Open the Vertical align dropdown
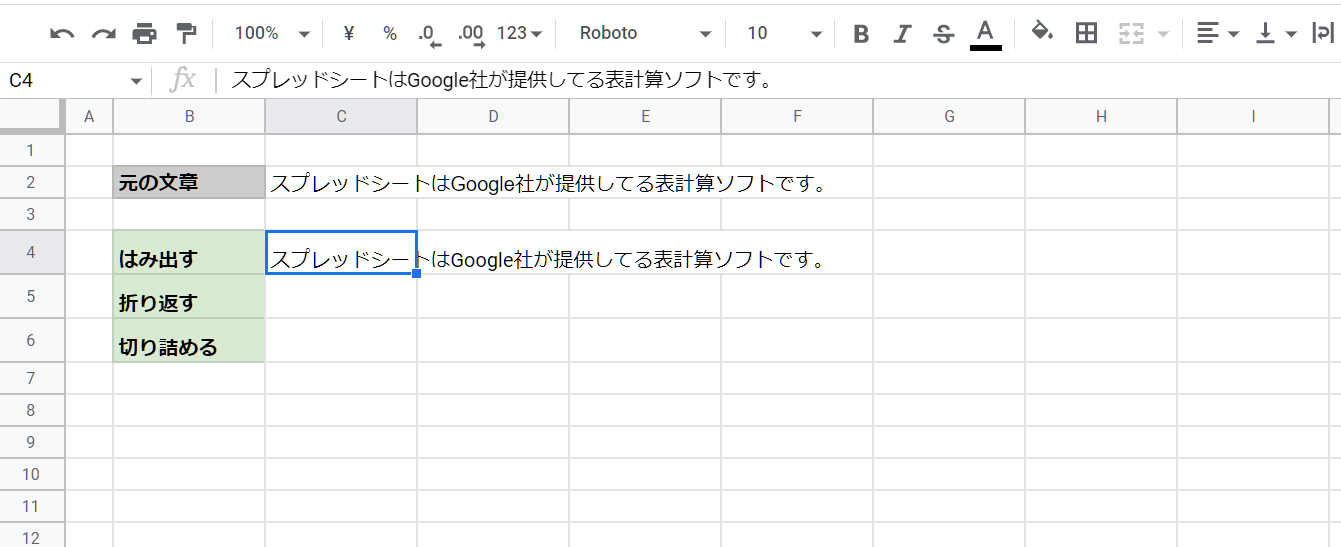 (x=1276, y=34)
